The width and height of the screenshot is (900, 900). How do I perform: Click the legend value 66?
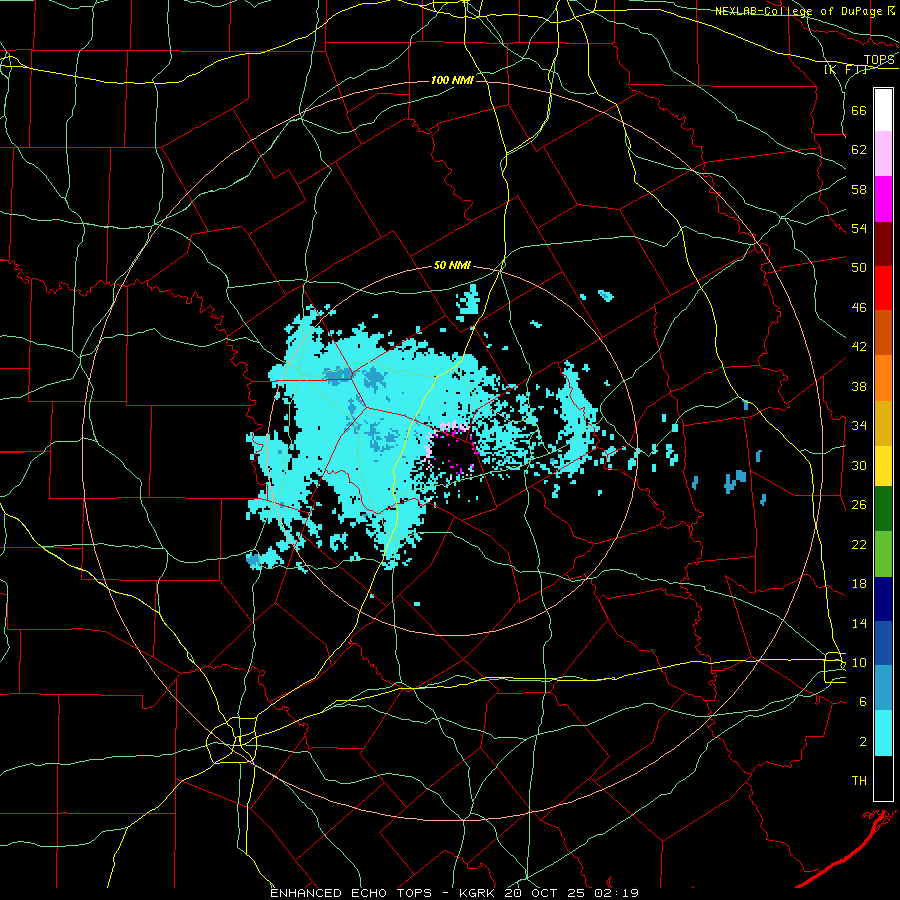click(859, 110)
